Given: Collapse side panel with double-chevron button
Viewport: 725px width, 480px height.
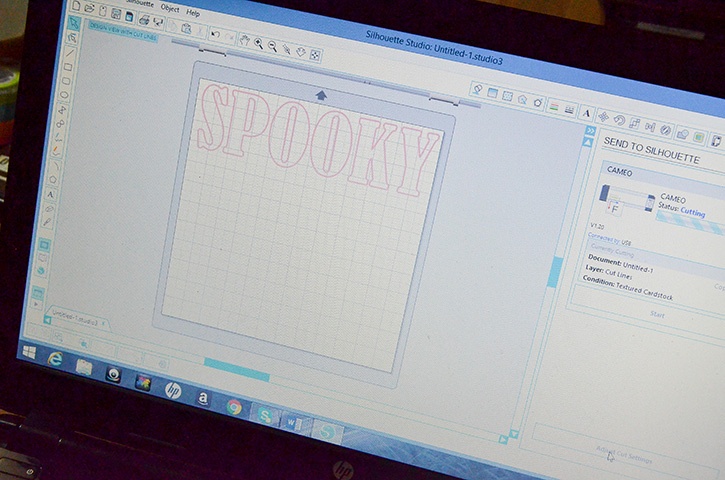Looking at the screenshot, I should (590, 130).
